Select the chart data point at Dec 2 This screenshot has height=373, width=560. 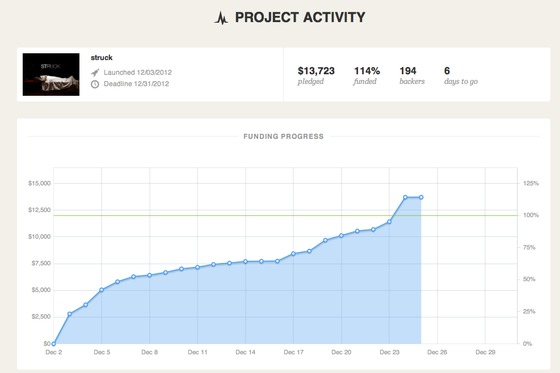54,344
